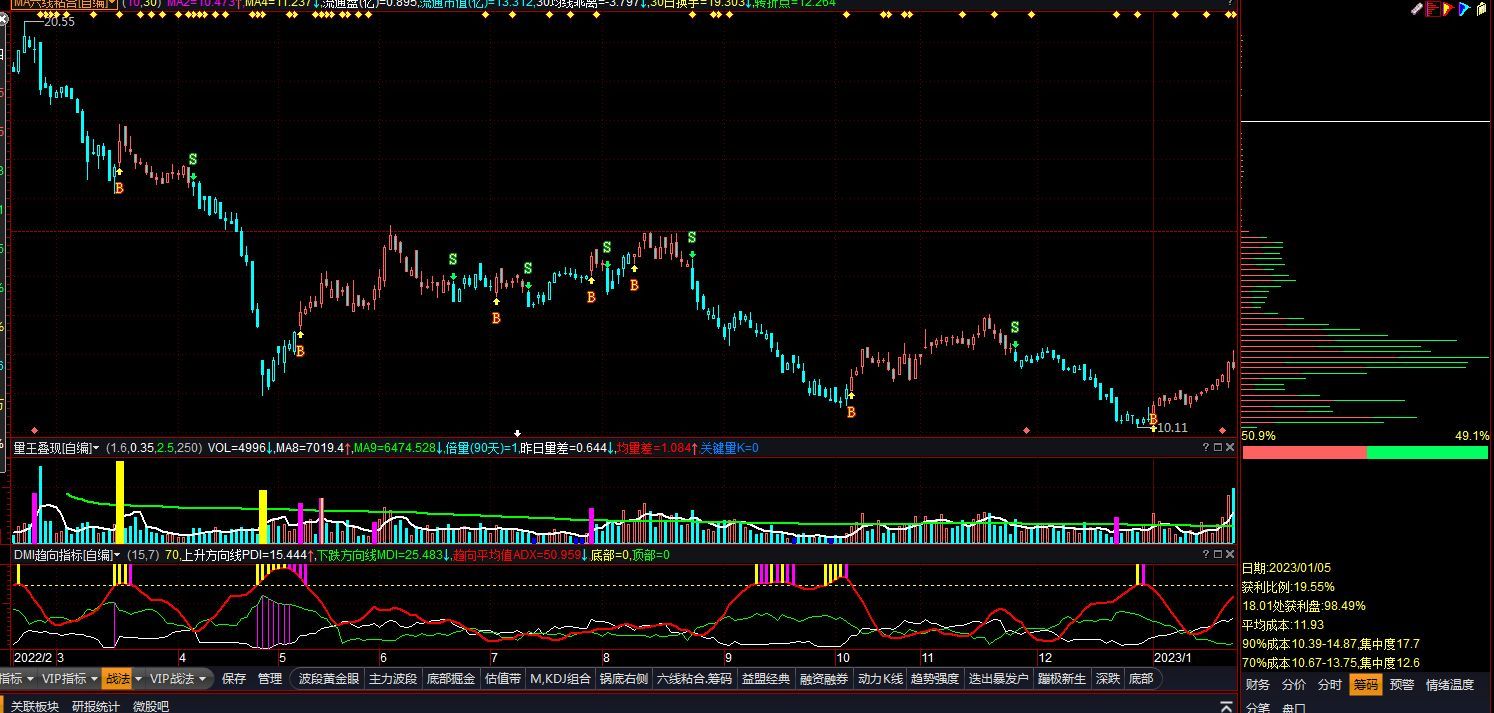
Task: Expand the VIP指标 dropdown
Action: pyautogui.click(x=94, y=679)
